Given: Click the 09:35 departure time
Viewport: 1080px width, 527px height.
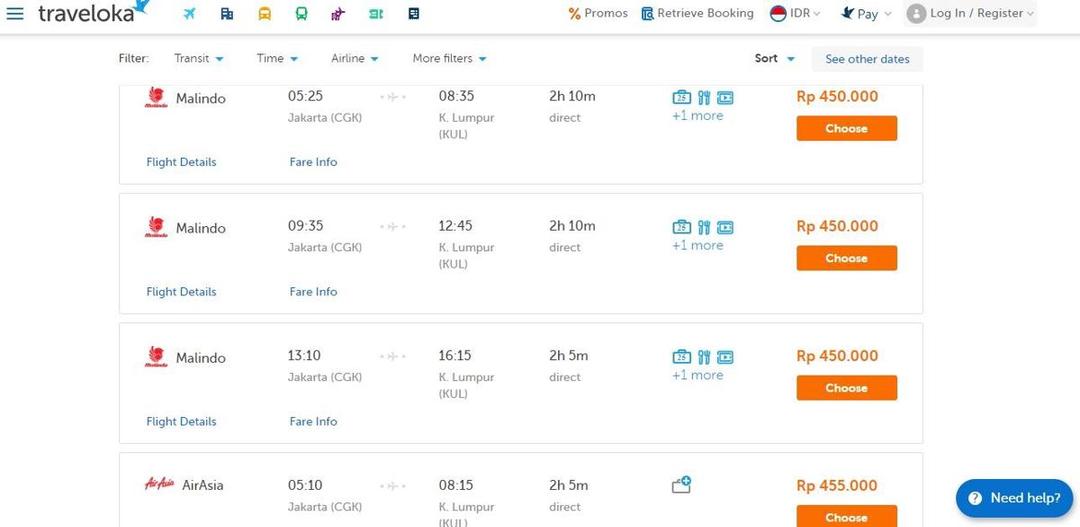Looking at the screenshot, I should (x=305, y=226).
